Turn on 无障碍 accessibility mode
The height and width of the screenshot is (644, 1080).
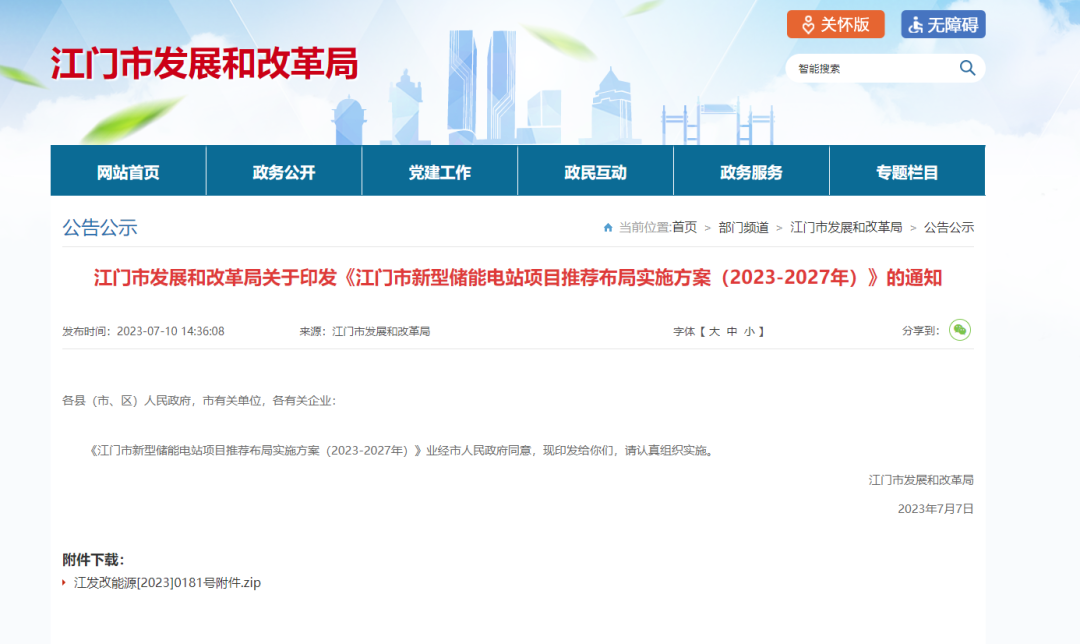[943, 24]
